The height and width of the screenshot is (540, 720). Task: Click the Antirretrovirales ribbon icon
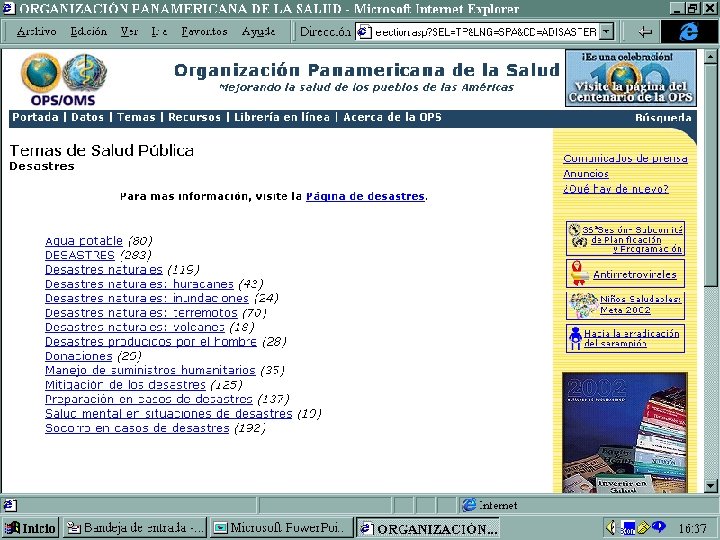click(579, 273)
